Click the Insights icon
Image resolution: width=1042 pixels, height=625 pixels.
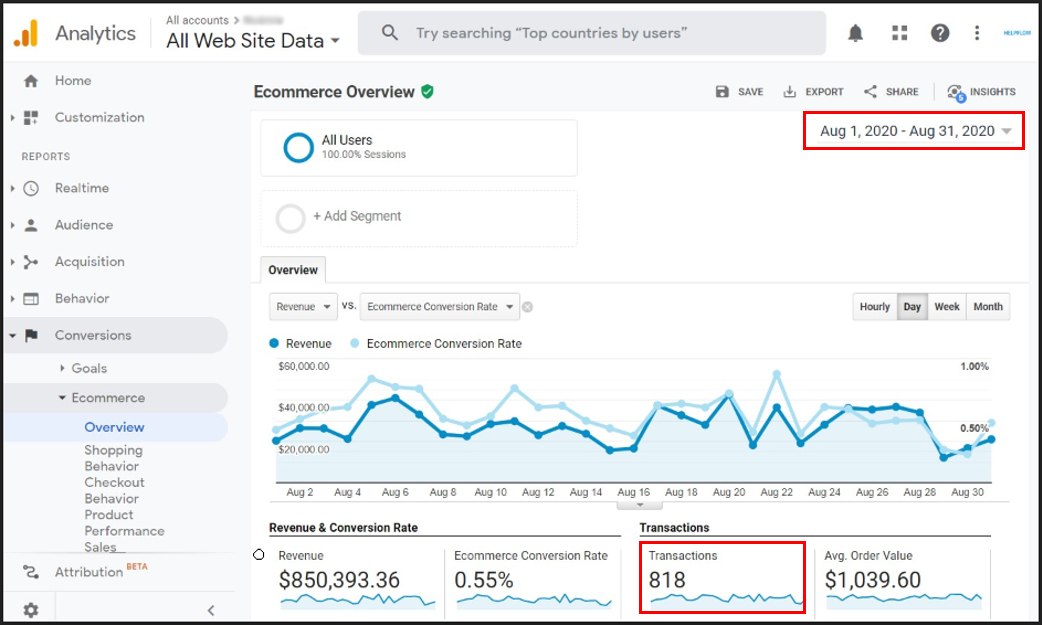coord(956,92)
